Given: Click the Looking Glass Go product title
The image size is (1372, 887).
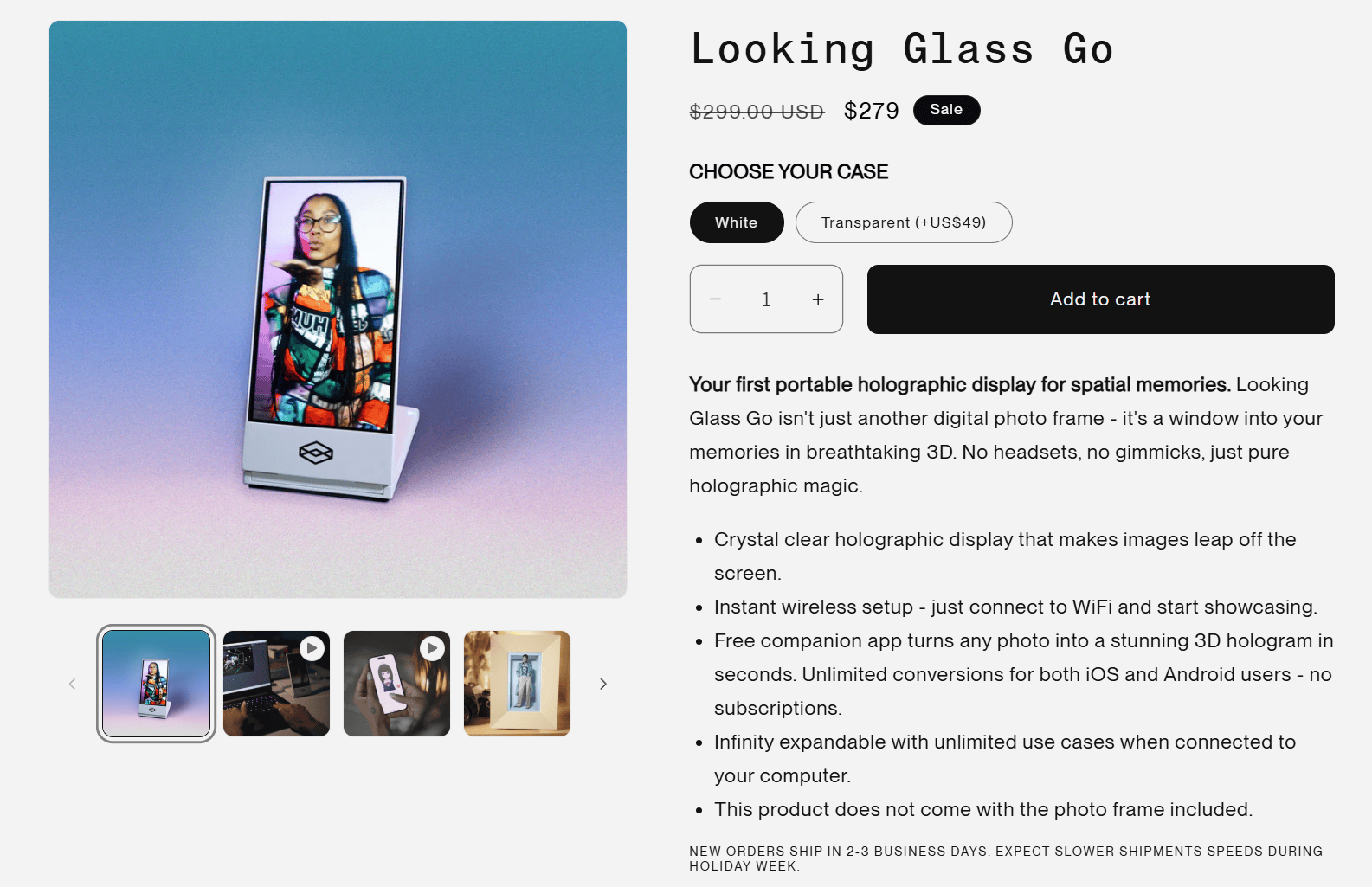Looking at the screenshot, I should 901,49.
